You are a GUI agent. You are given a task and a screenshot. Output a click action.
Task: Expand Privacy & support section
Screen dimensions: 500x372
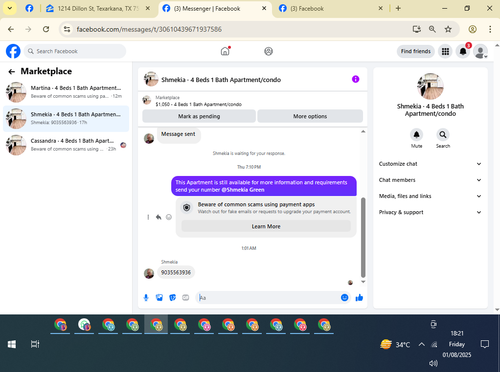tap(430, 212)
